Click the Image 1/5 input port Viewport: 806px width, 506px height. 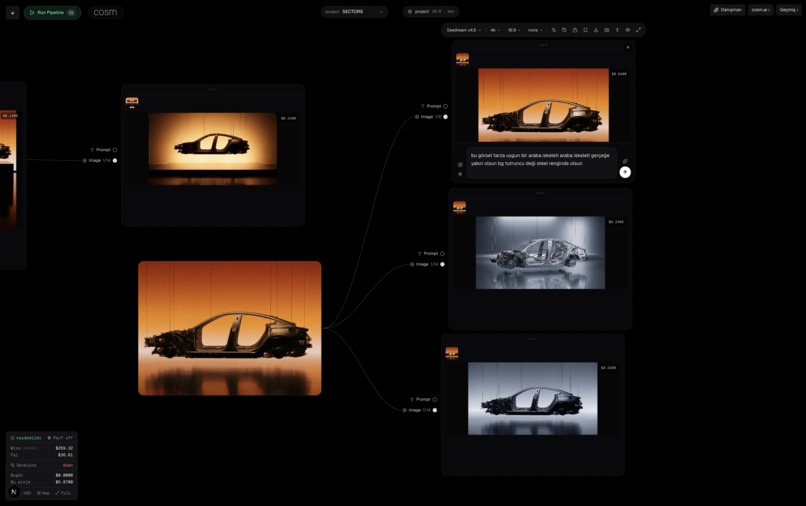pyautogui.click(x=445, y=117)
